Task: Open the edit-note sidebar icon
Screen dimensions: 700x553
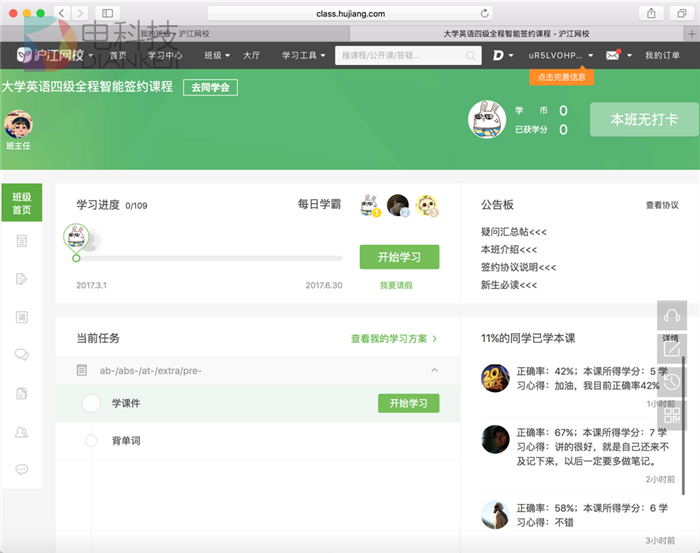Action: click(21, 279)
